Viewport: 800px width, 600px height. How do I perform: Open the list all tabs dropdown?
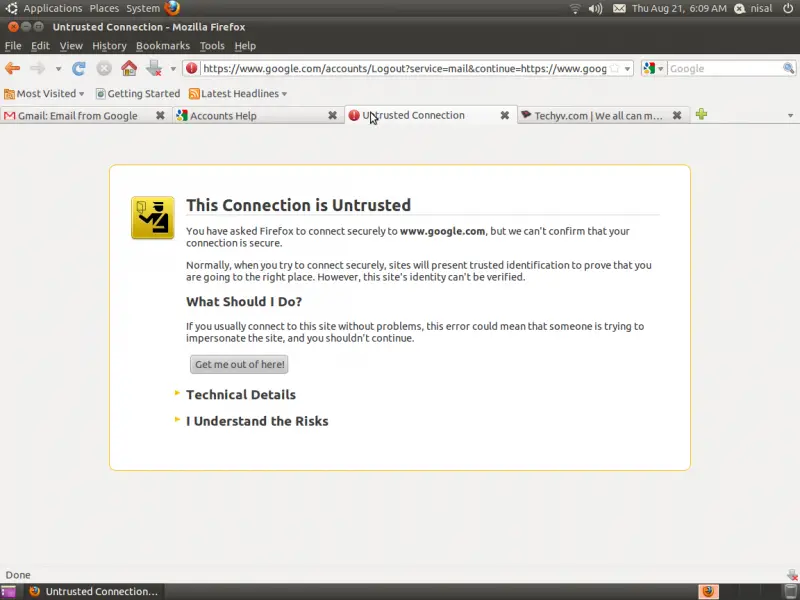(x=790, y=116)
